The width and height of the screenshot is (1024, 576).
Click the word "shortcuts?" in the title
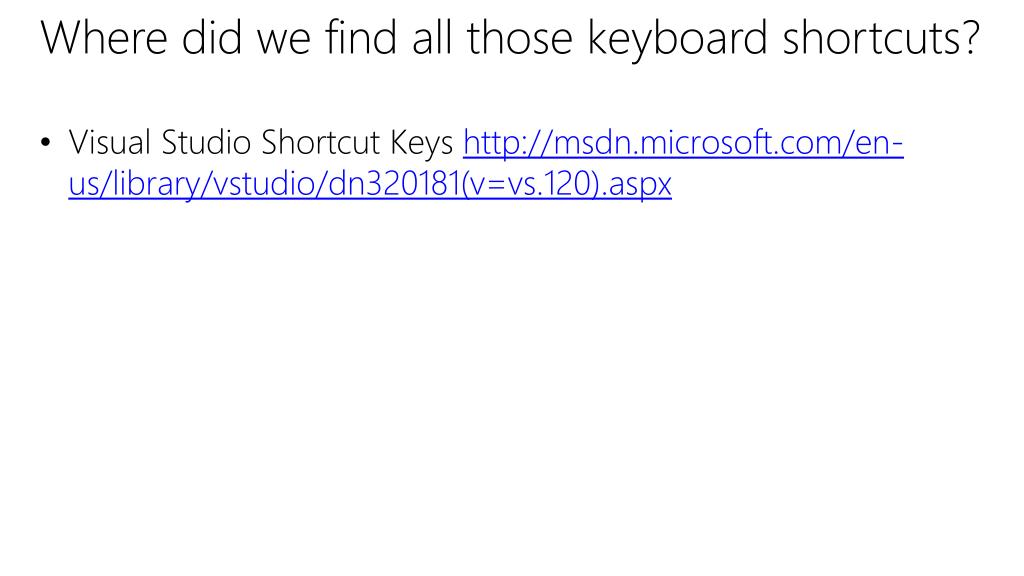tap(882, 39)
